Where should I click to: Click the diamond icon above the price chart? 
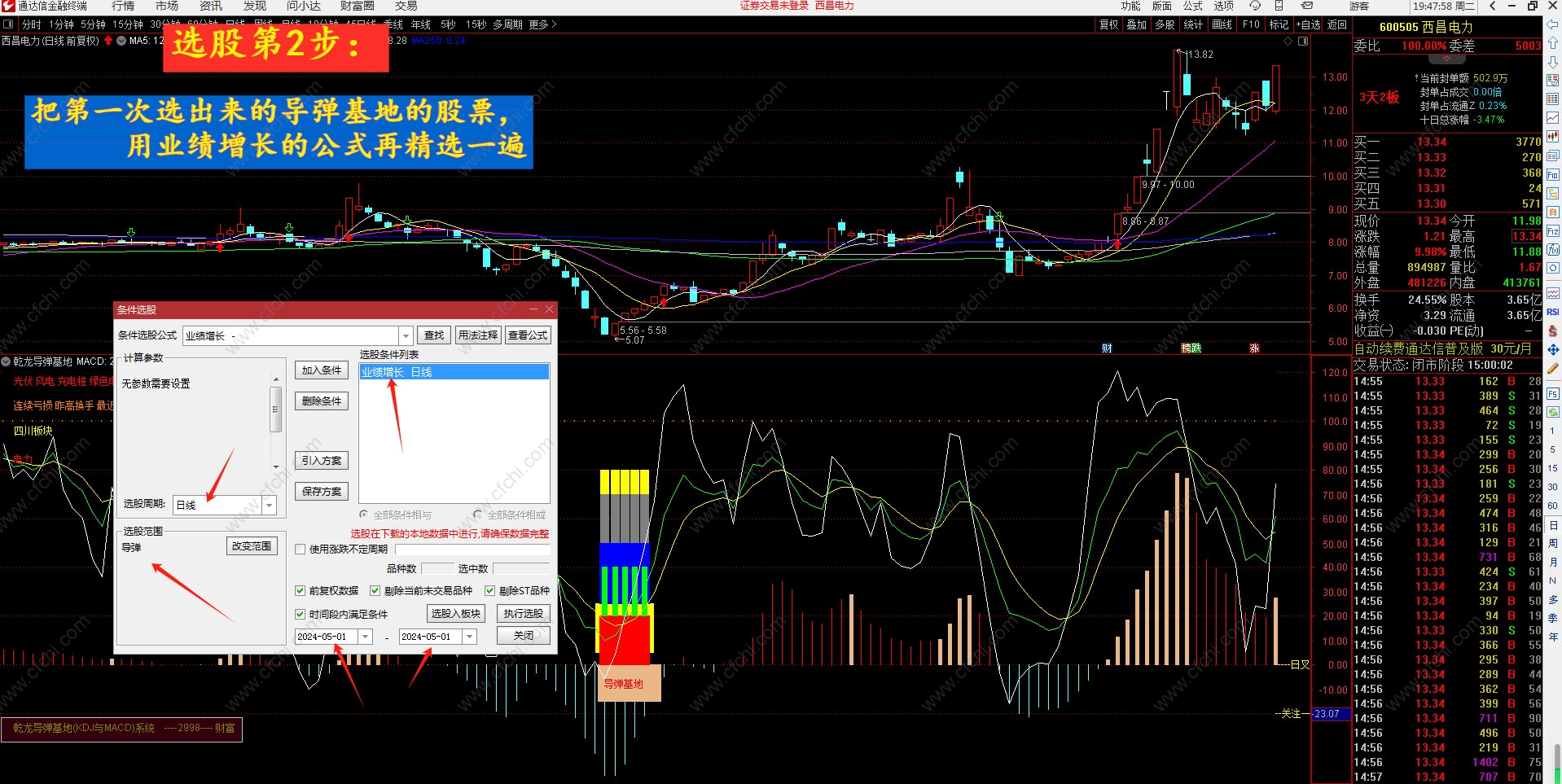(x=1288, y=41)
